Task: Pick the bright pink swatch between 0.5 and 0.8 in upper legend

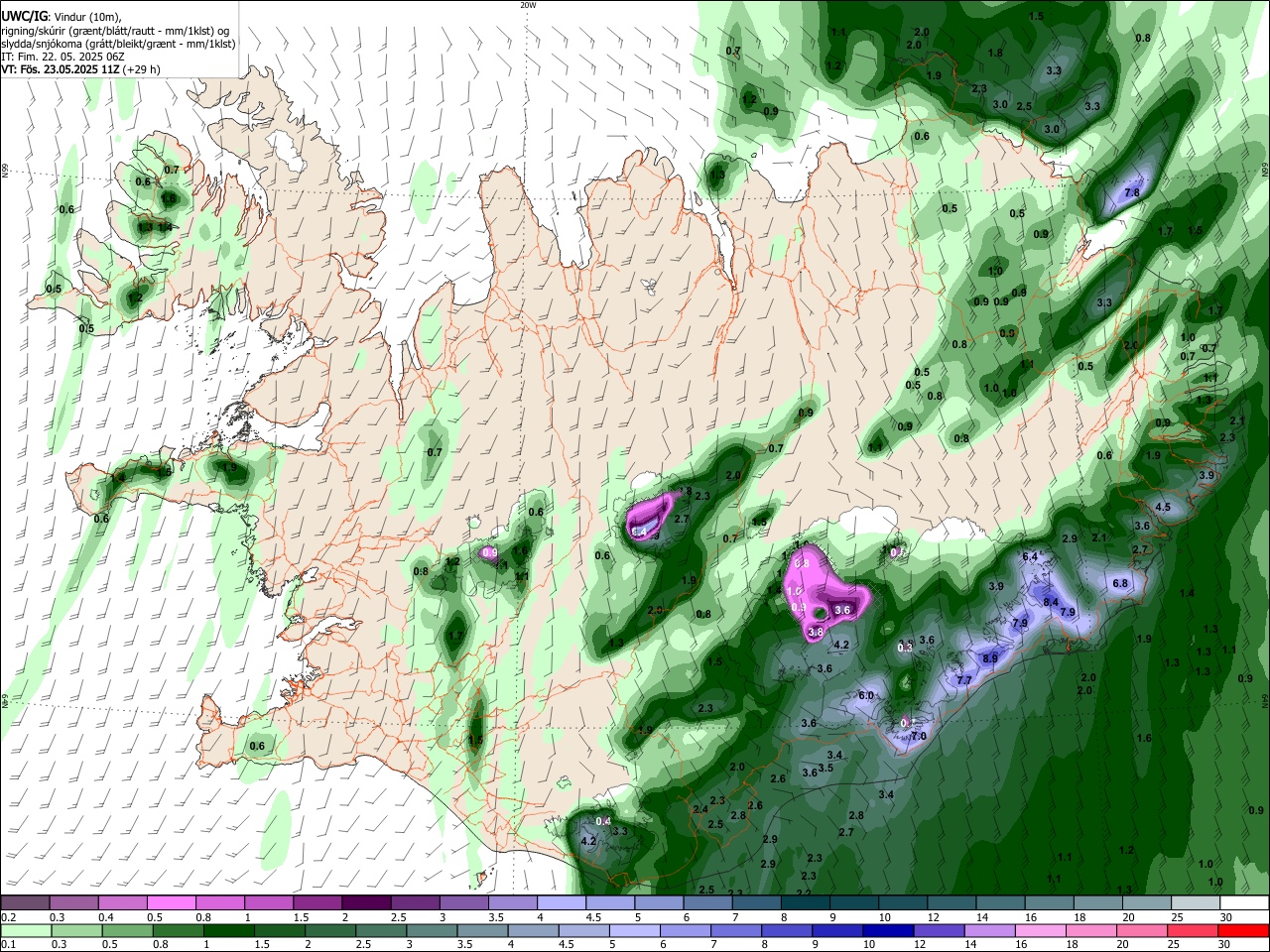Action: [x=171, y=903]
